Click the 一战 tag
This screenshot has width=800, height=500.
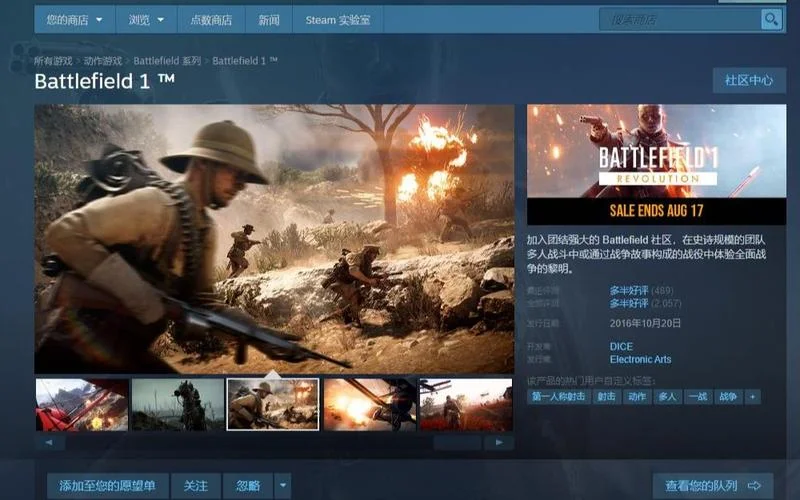(698, 396)
